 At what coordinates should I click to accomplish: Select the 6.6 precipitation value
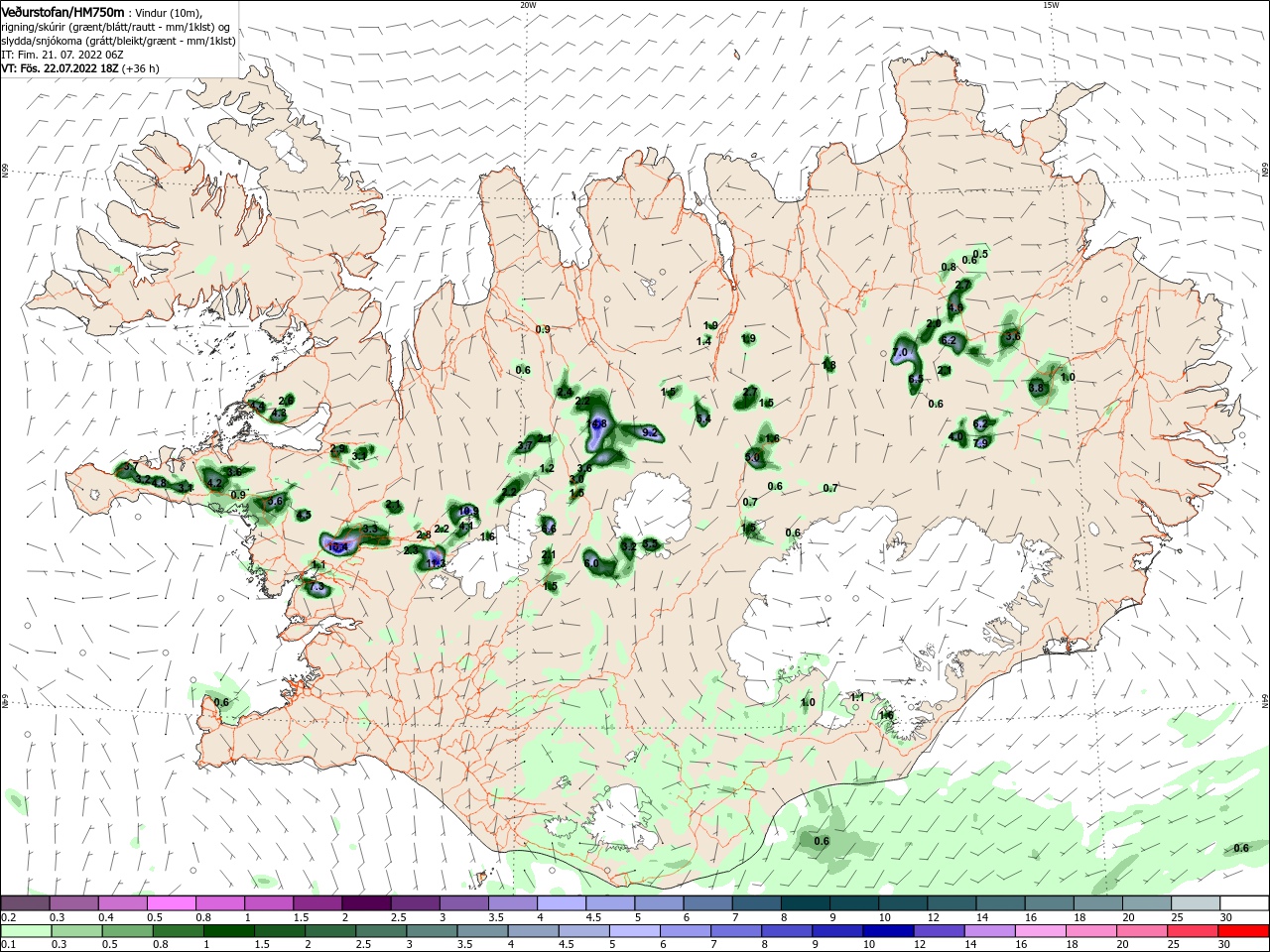tap(549, 528)
